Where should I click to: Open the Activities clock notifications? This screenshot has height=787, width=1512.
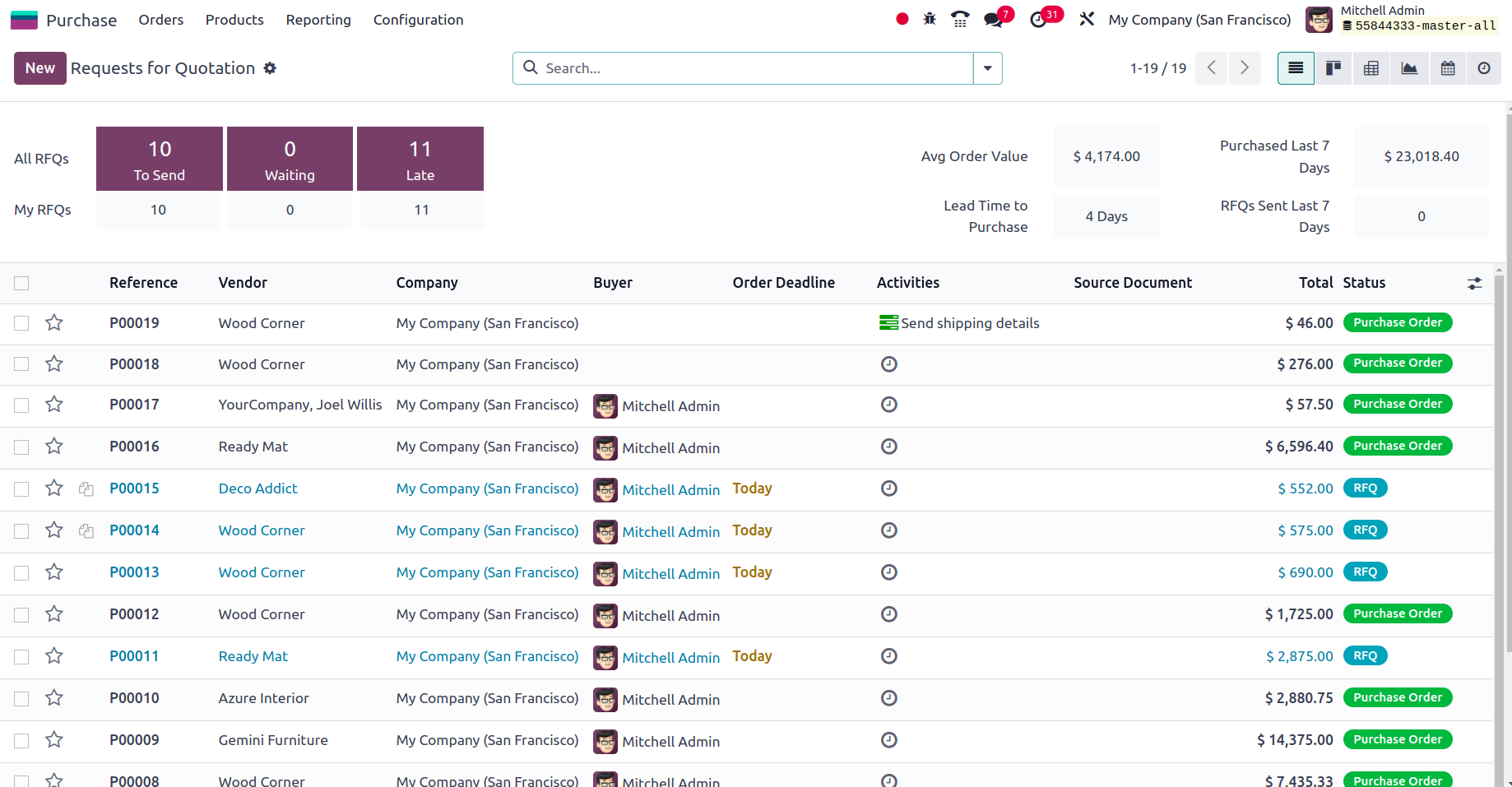click(x=1038, y=18)
